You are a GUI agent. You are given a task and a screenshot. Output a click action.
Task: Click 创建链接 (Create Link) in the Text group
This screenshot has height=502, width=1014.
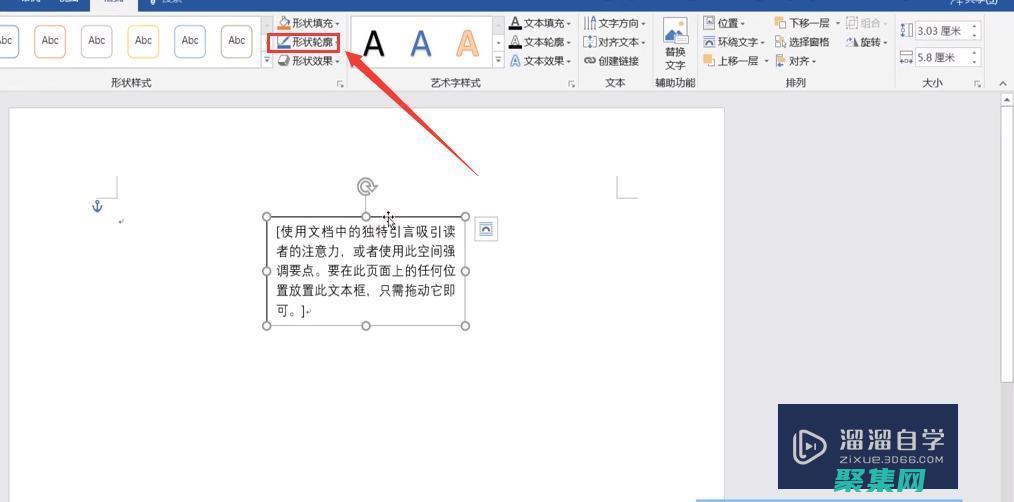click(x=611, y=61)
